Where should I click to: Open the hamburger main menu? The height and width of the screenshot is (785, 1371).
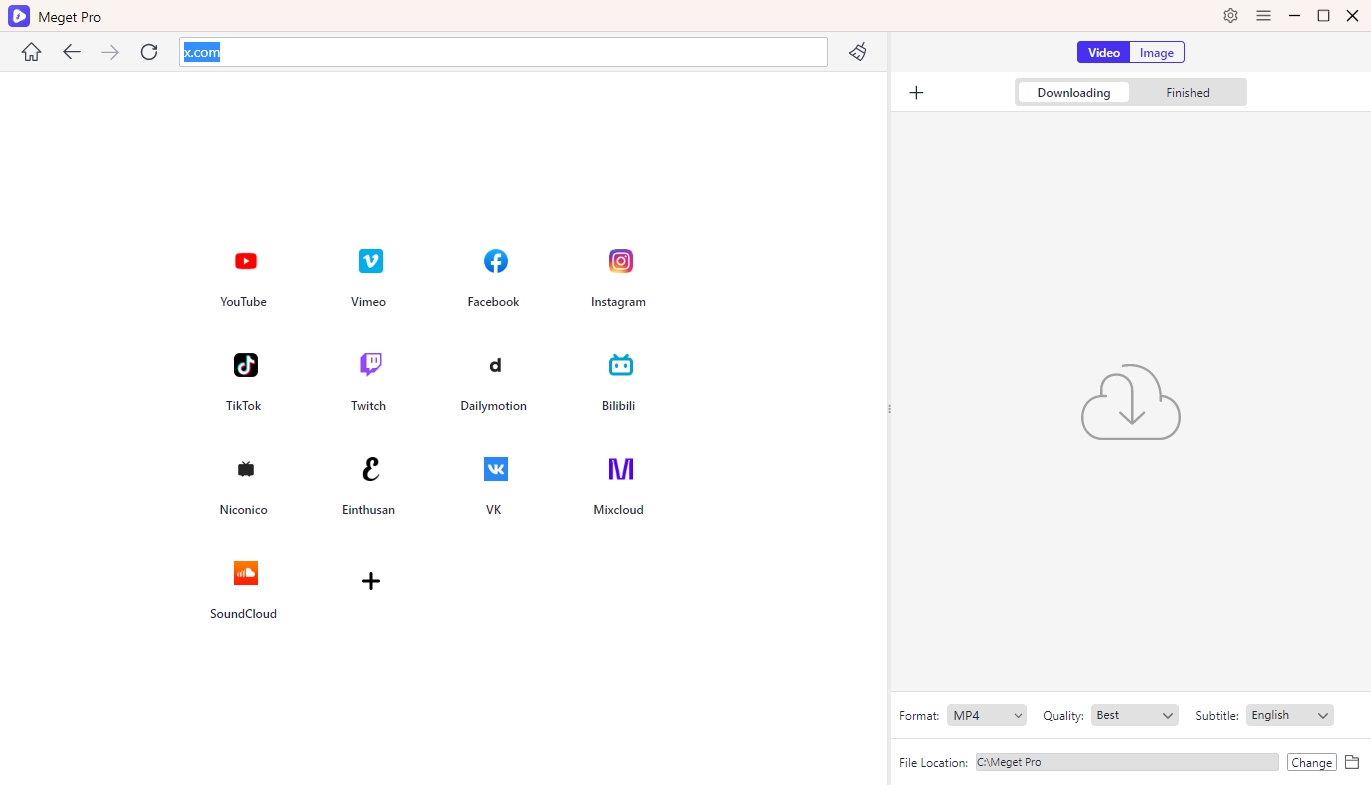click(1263, 16)
